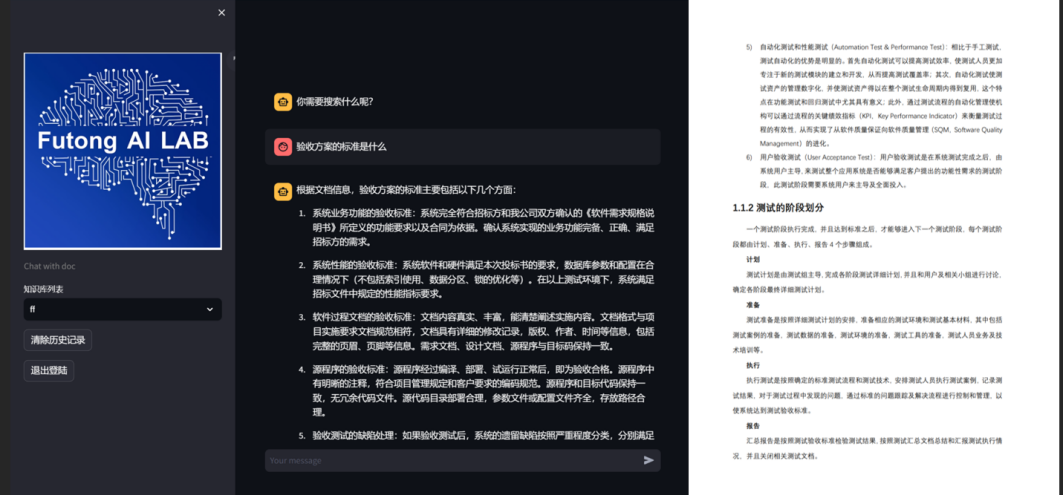Click the greeting message 你需要搜索什么呢
The image size is (1063, 495).
pos(334,102)
